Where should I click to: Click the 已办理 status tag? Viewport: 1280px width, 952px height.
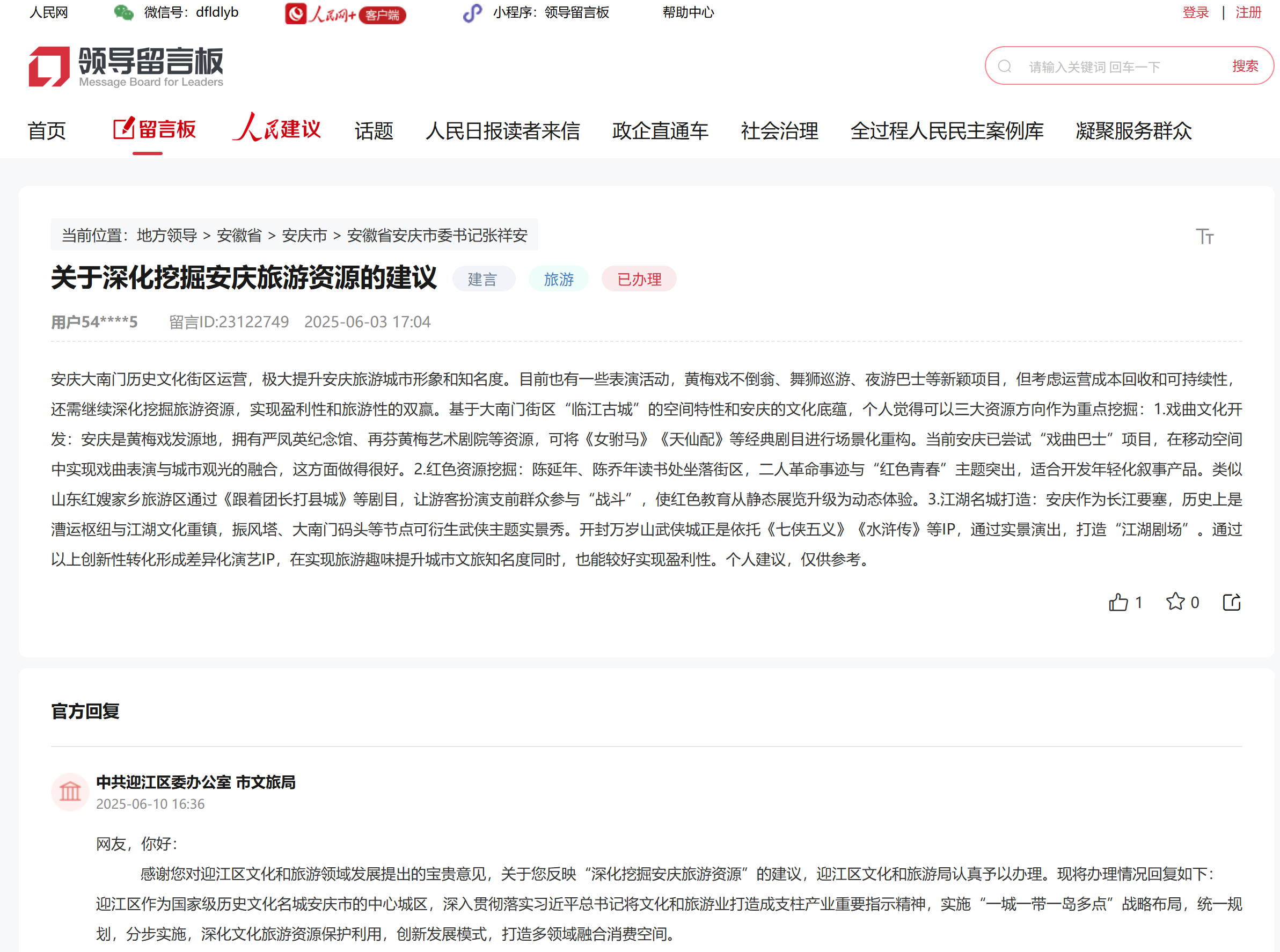coord(639,279)
